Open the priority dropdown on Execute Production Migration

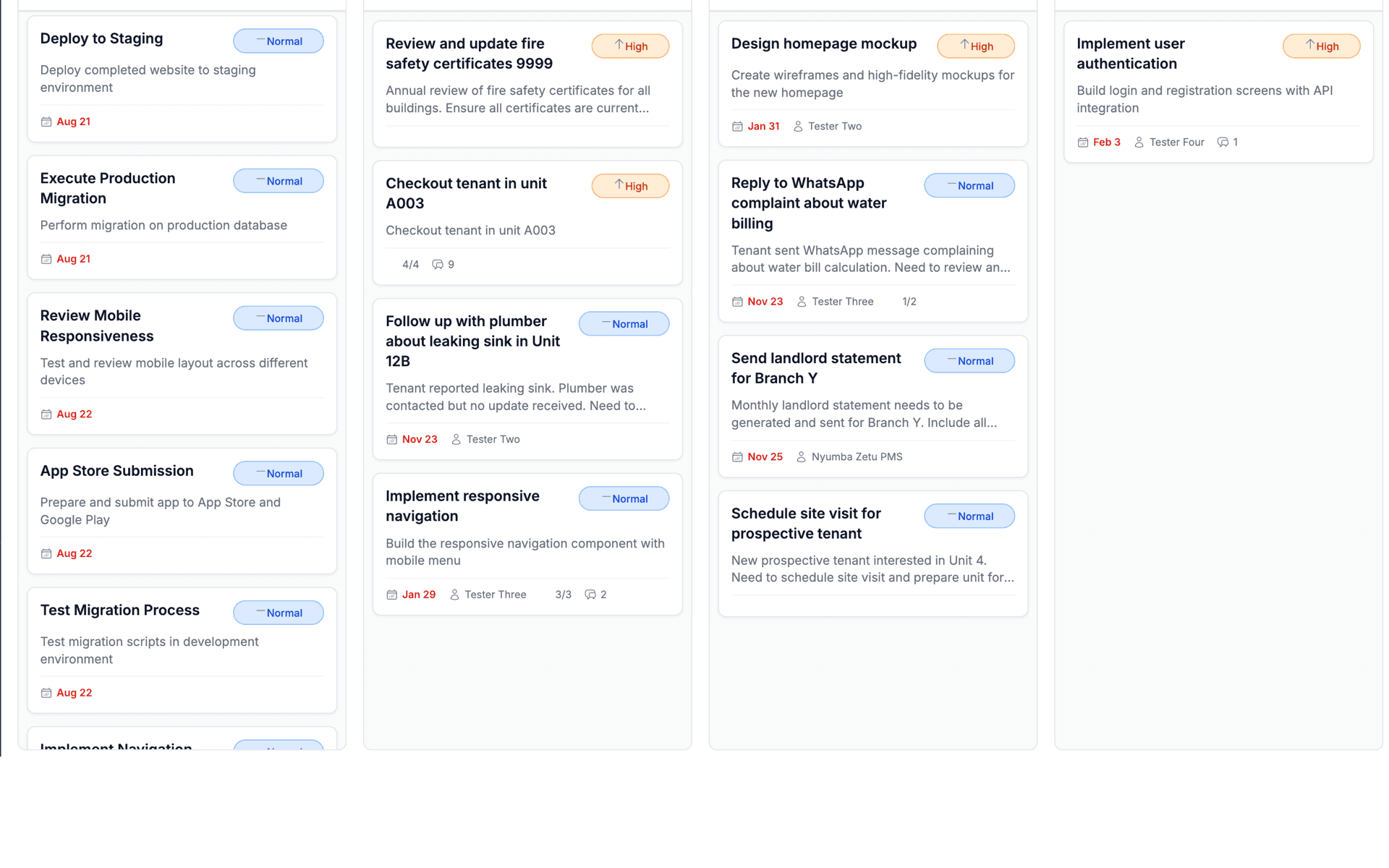[278, 181]
